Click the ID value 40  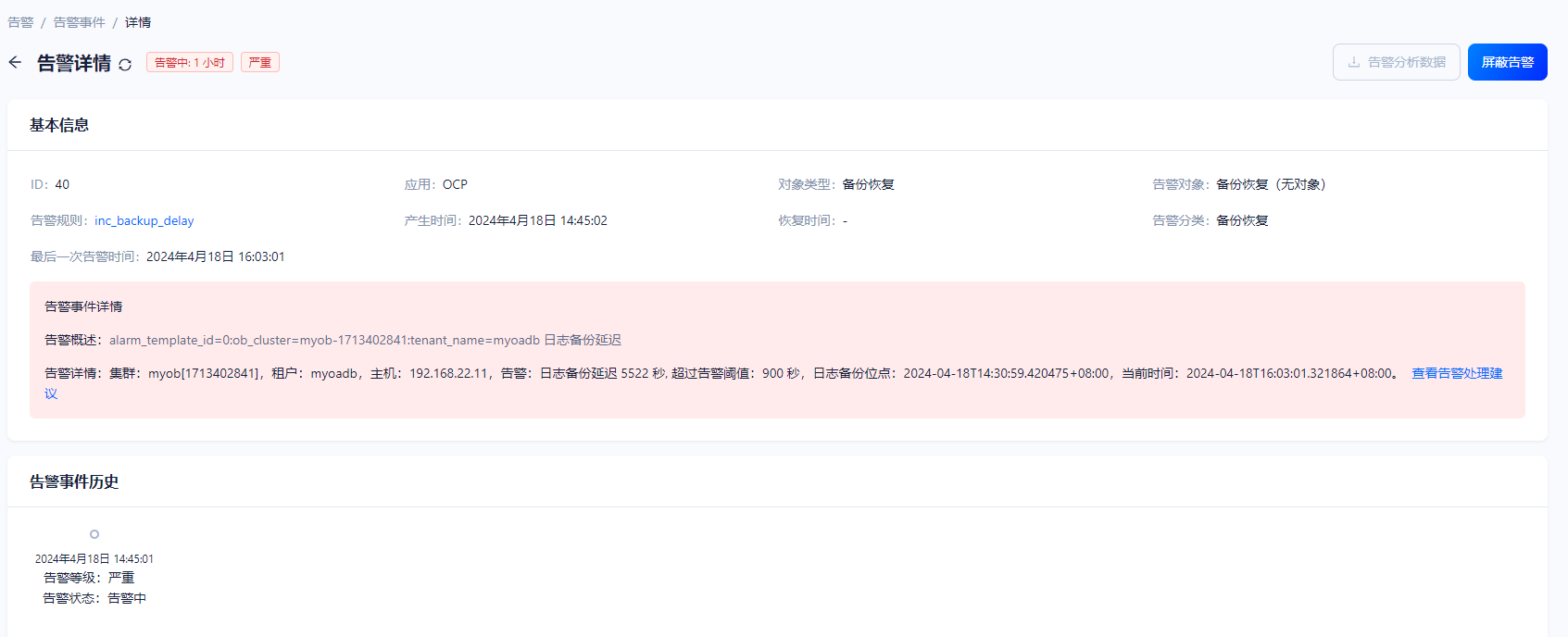click(x=62, y=184)
